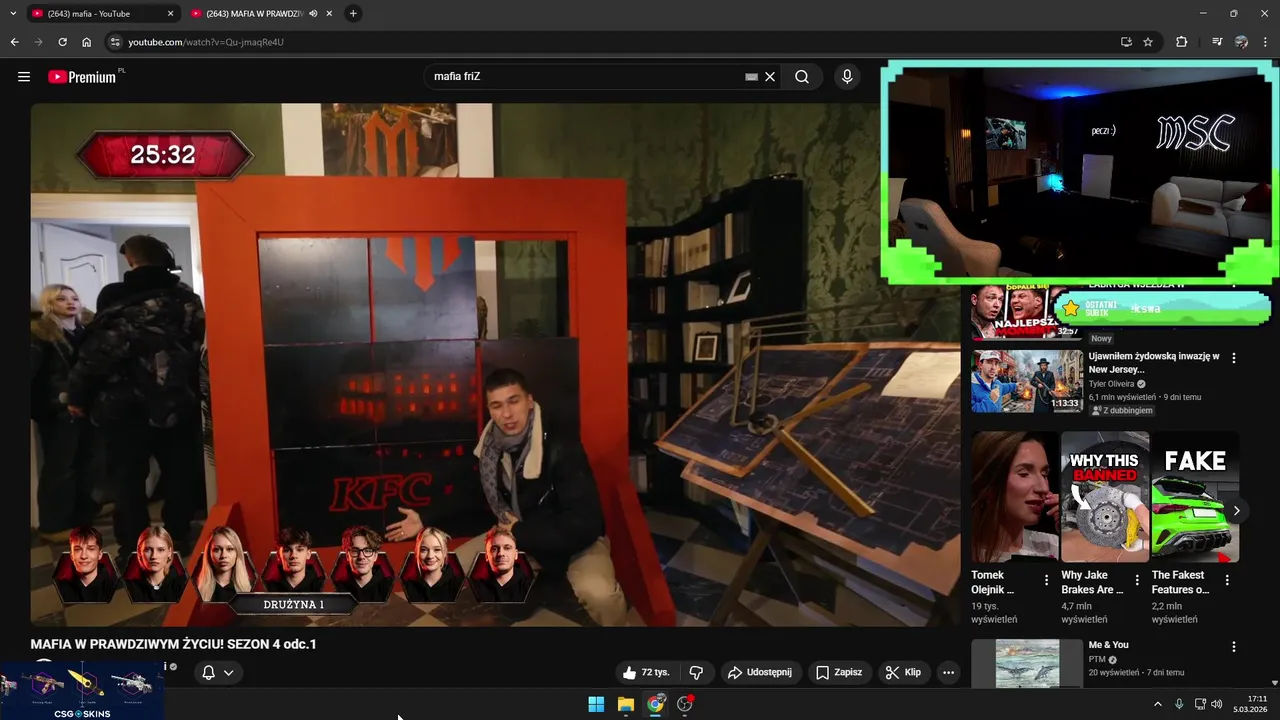Open the Tomek Olejnik short thumbnail
The width and height of the screenshot is (1280, 720).
pyautogui.click(x=1014, y=497)
